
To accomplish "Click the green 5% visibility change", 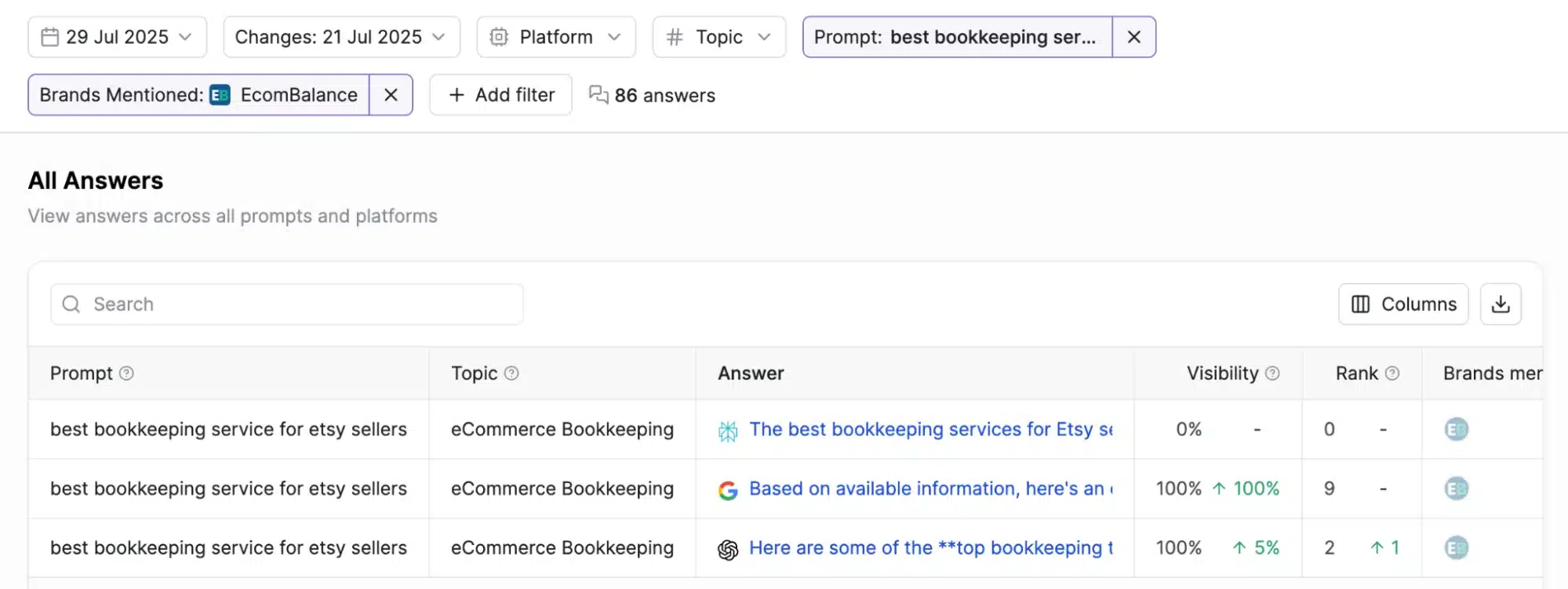I will [1256, 548].
